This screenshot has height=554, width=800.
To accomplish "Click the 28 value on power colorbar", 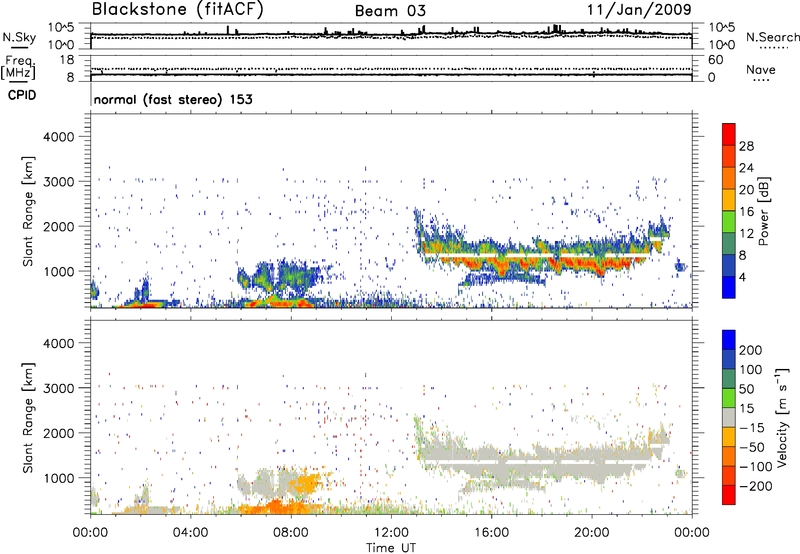I will (x=746, y=146).
